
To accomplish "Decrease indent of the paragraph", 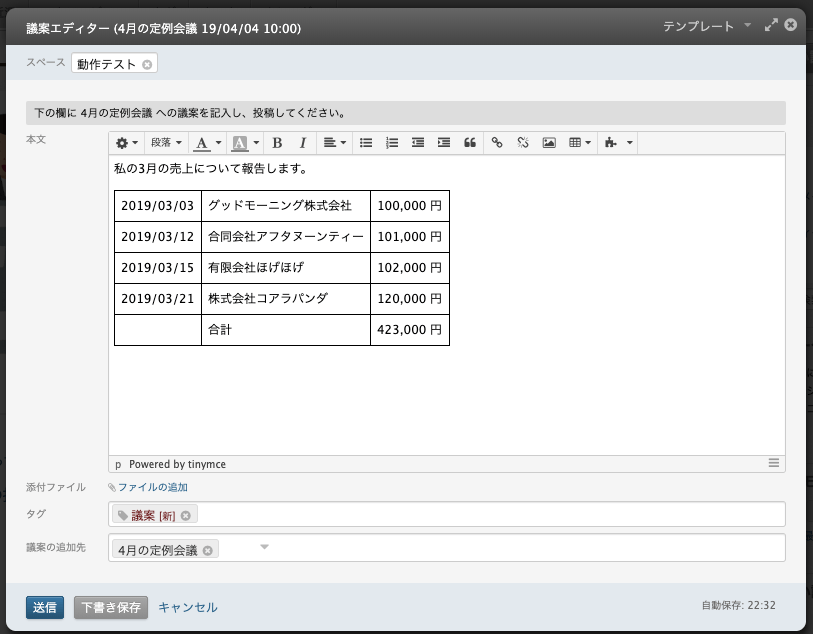I will pos(418,143).
